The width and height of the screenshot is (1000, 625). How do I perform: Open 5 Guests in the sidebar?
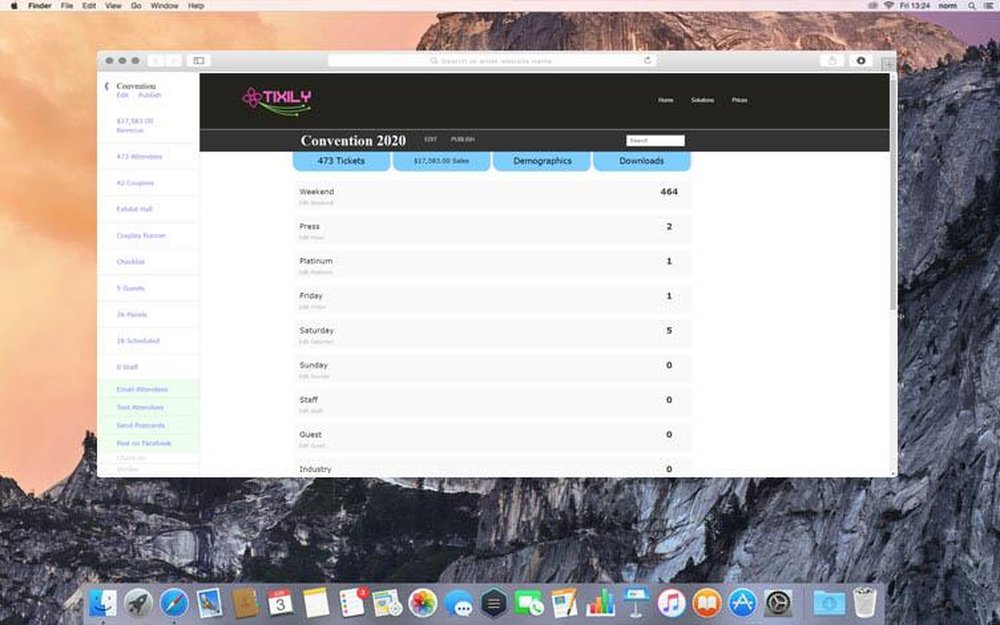point(130,288)
